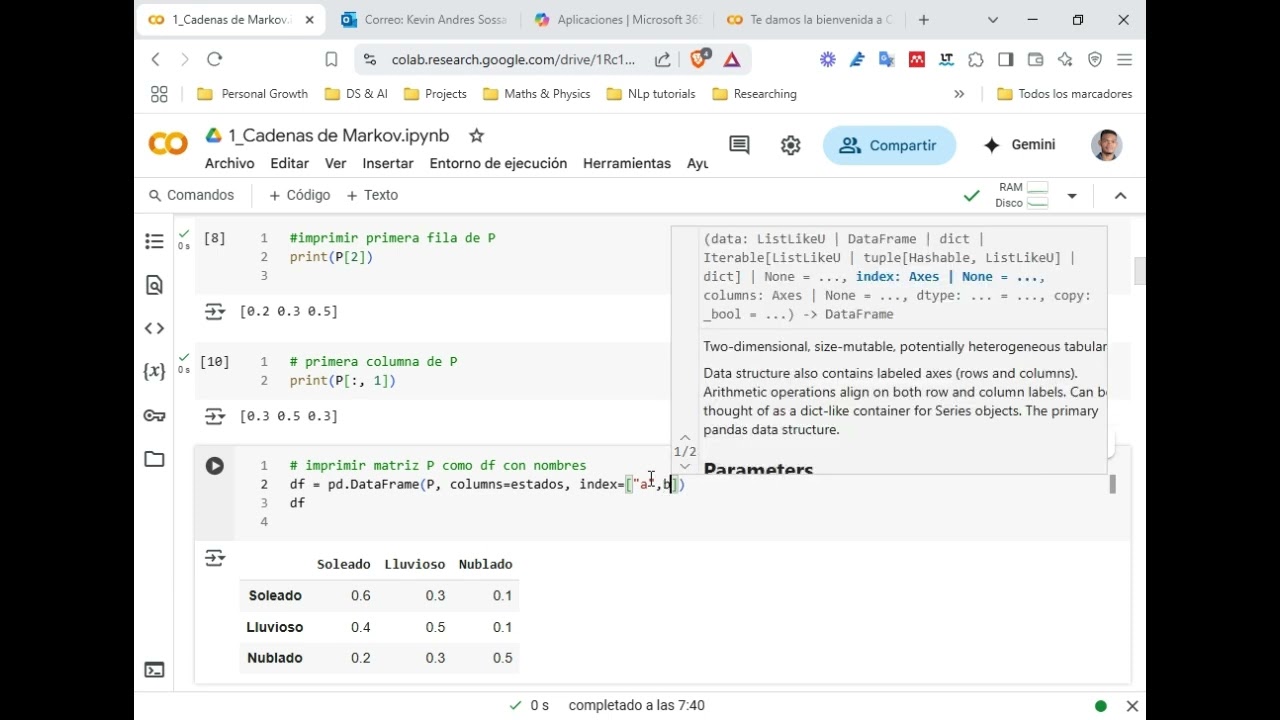Open the browser hamburger menu
The image size is (1280, 720).
1124,60
